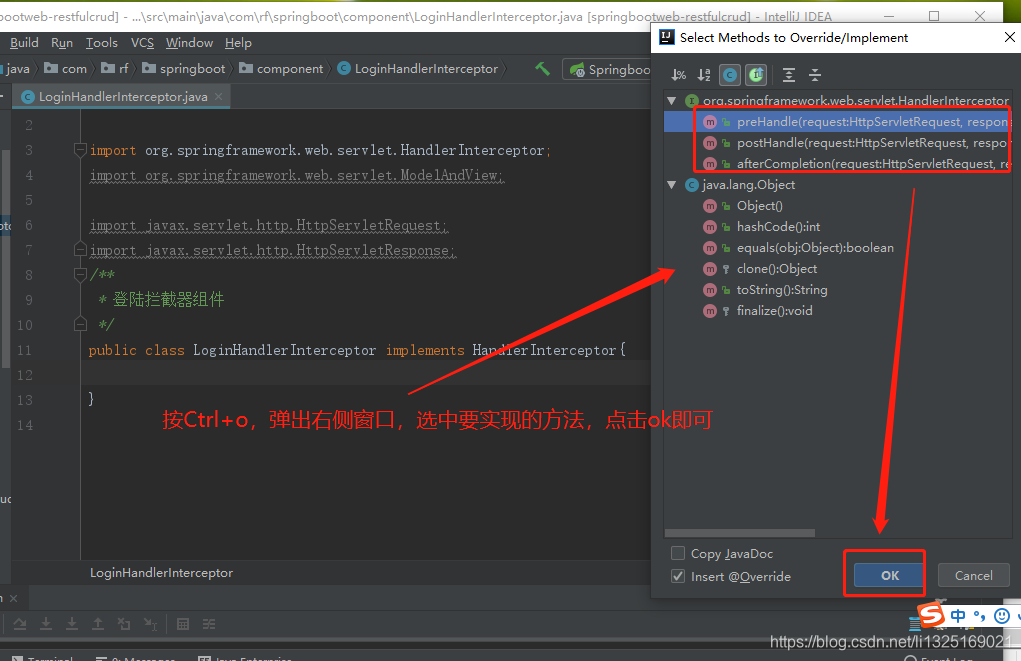Collapse all nodes in the method tree
1021x661 pixels.
(x=815, y=75)
